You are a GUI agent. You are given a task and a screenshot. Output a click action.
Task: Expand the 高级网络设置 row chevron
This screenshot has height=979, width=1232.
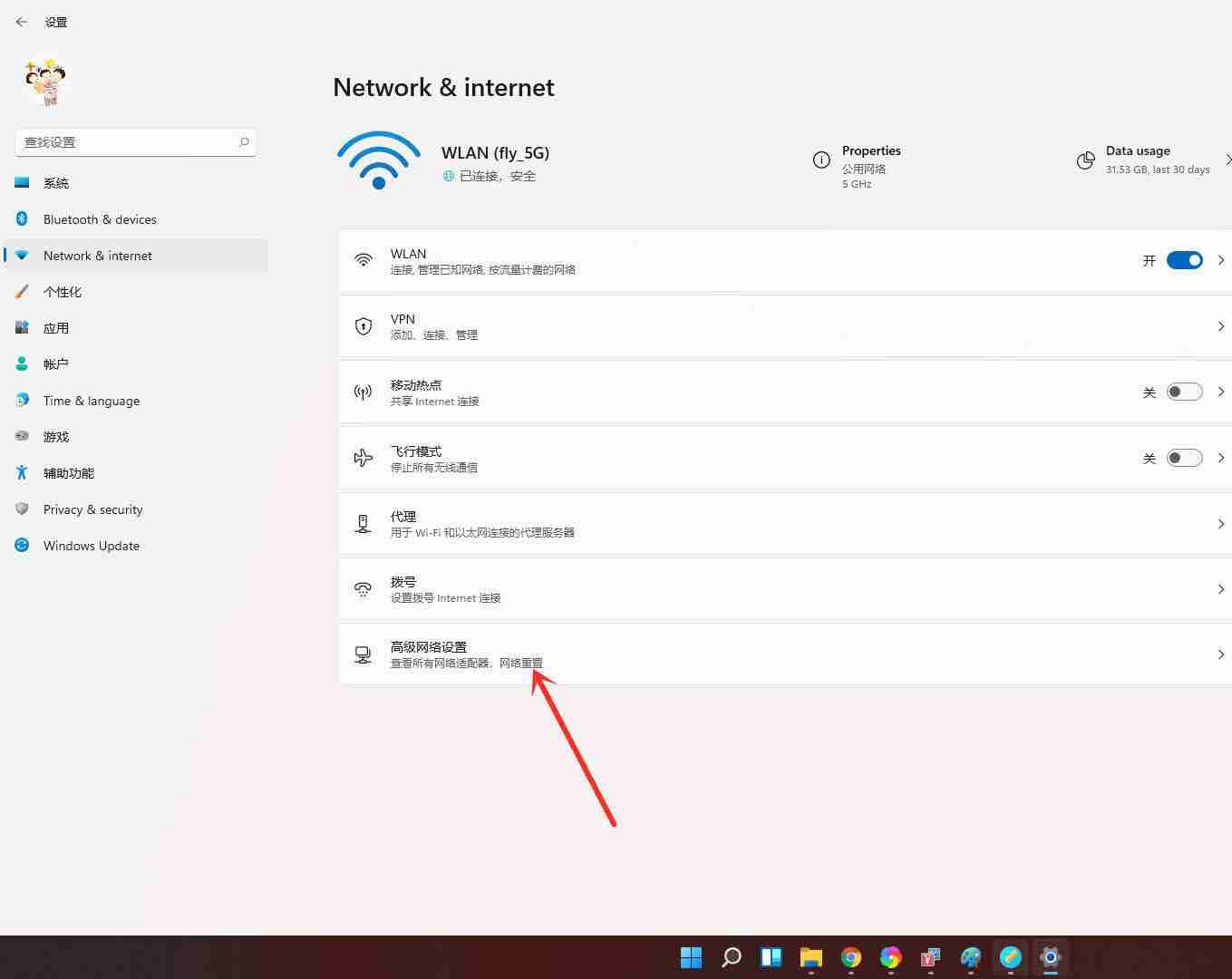(x=1220, y=654)
